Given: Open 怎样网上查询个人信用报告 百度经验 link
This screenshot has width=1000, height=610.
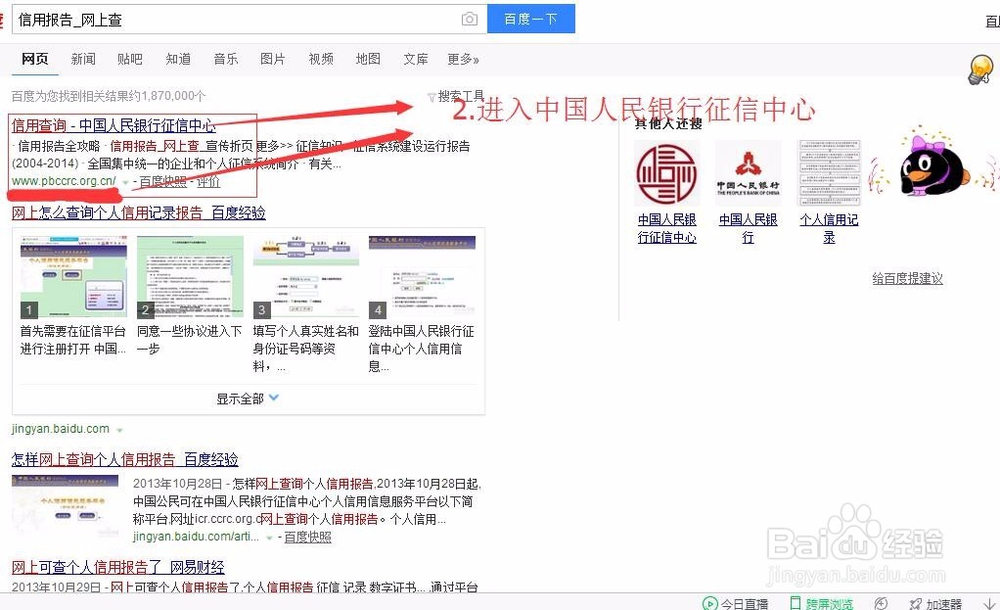Looking at the screenshot, I should coord(125,459).
